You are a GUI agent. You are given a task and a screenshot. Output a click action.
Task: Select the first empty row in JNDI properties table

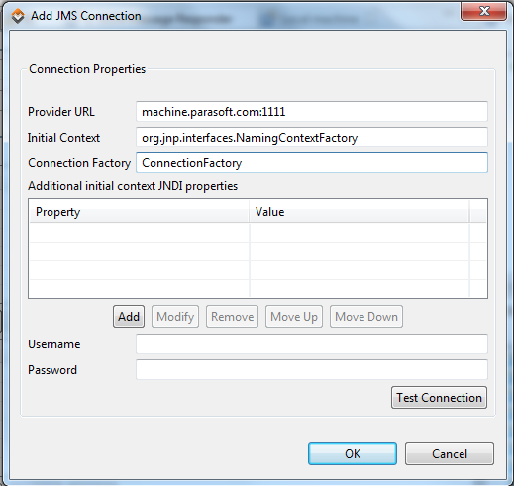click(249, 233)
